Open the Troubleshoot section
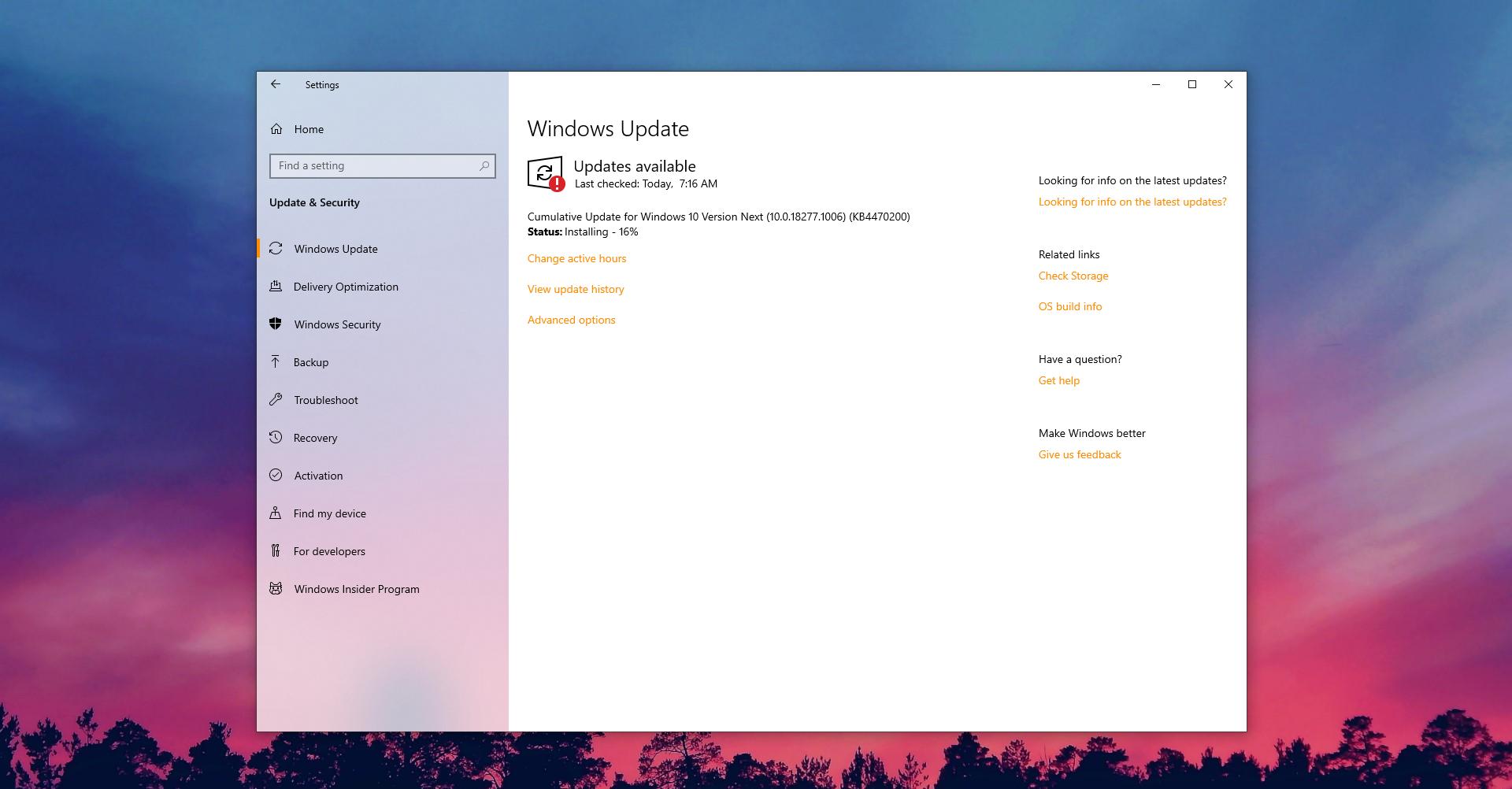 click(383, 400)
